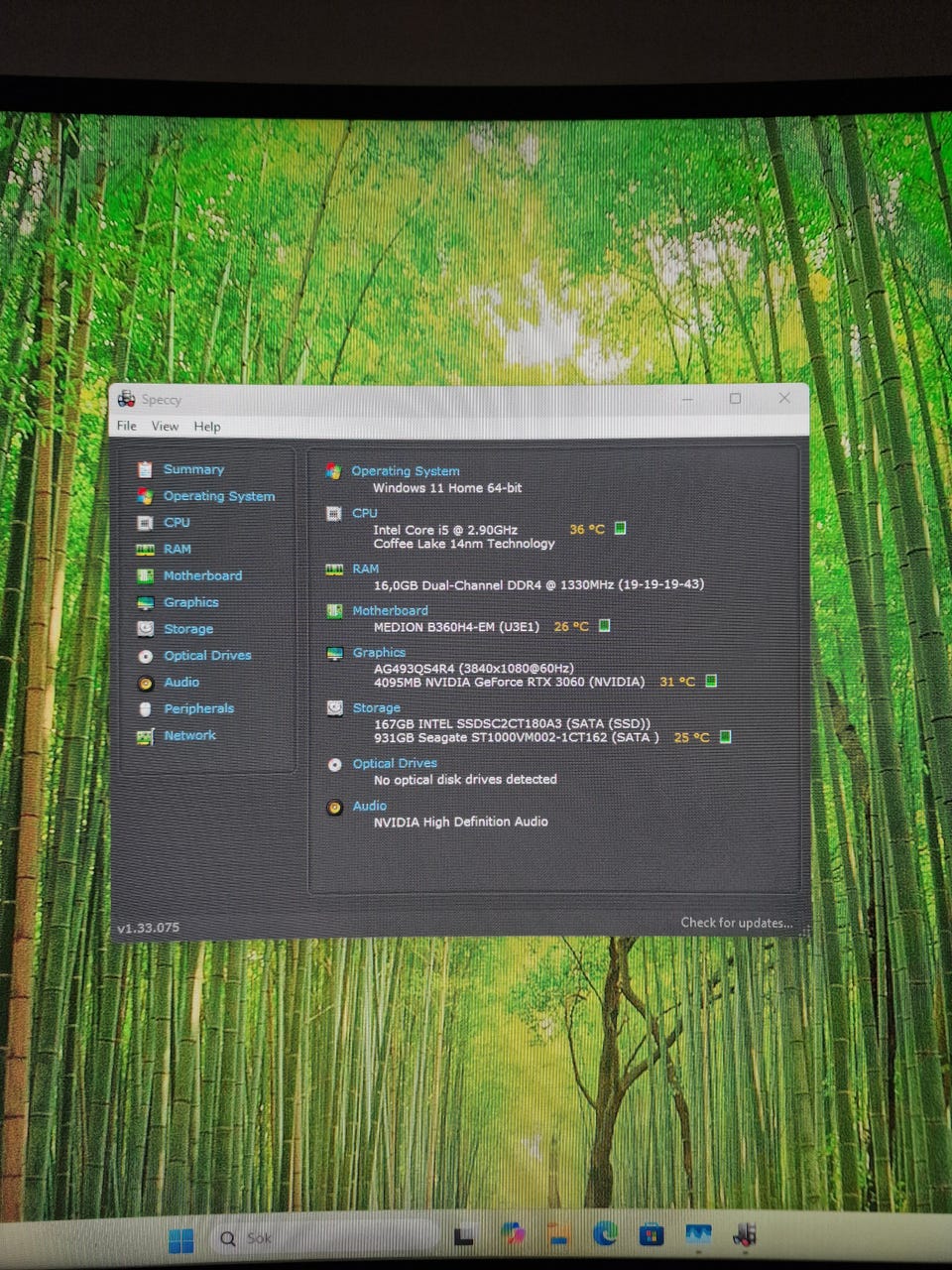The height and width of the screenshot is (1270, 952).
Task: Launch Microsoft Edge from the taskbar
Action: pos(605,1234)
